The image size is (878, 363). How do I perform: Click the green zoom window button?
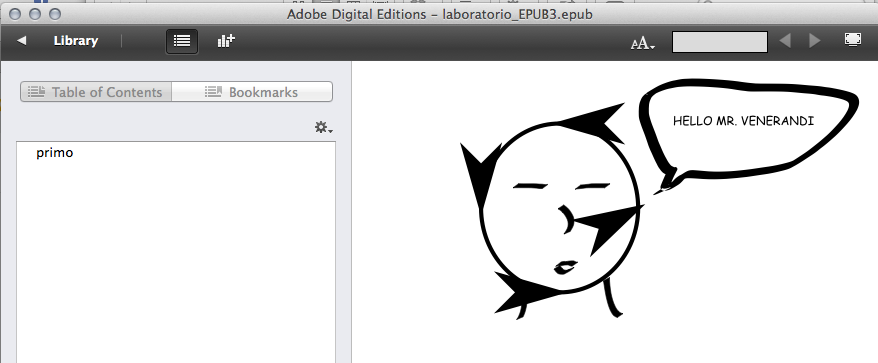tap(54, 13)
